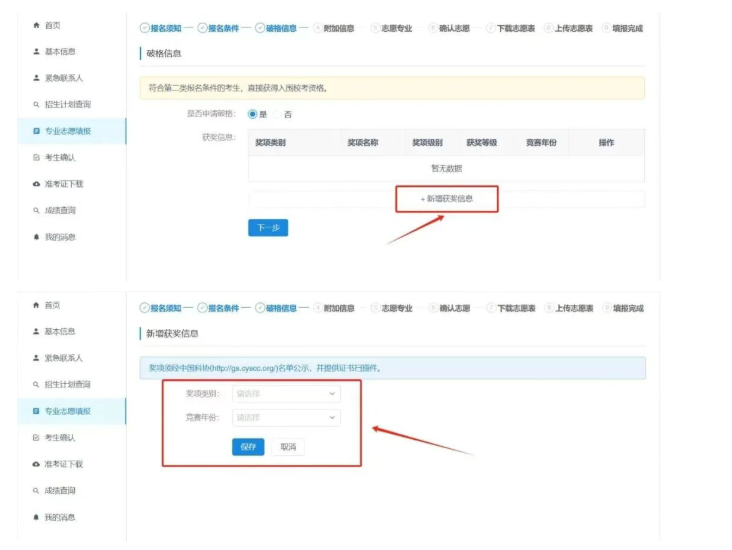Go to the 报名须知 step on the 破格信息 page
732x550 pixels.
pyautogui.click(x=161, y=29)
